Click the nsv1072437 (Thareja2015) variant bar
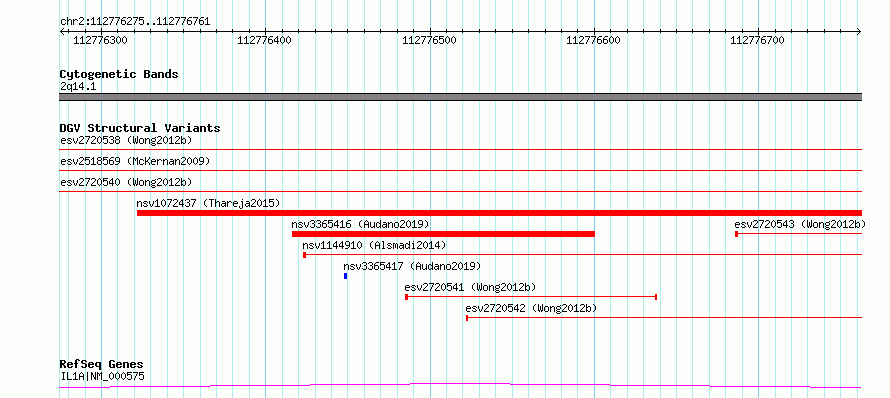 [499, 213]
